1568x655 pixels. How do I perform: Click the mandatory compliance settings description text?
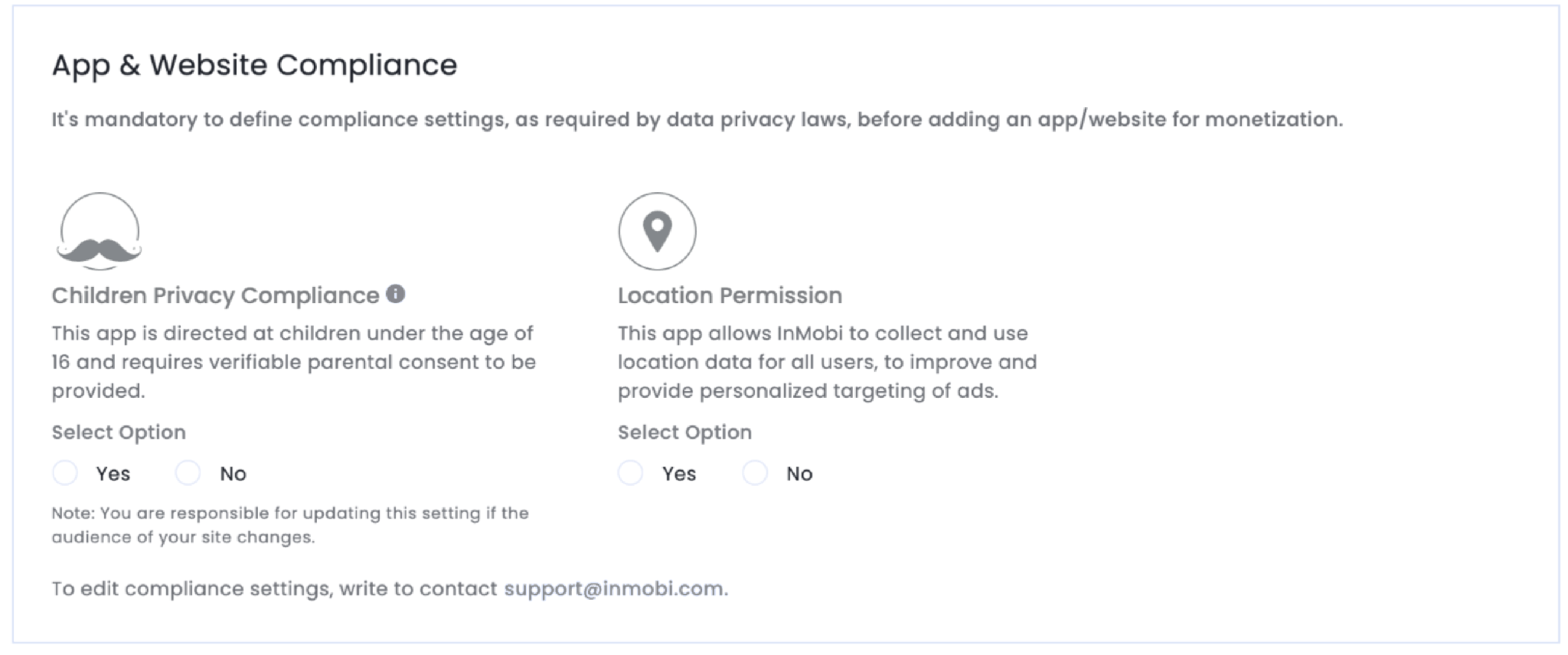(697, 119)
